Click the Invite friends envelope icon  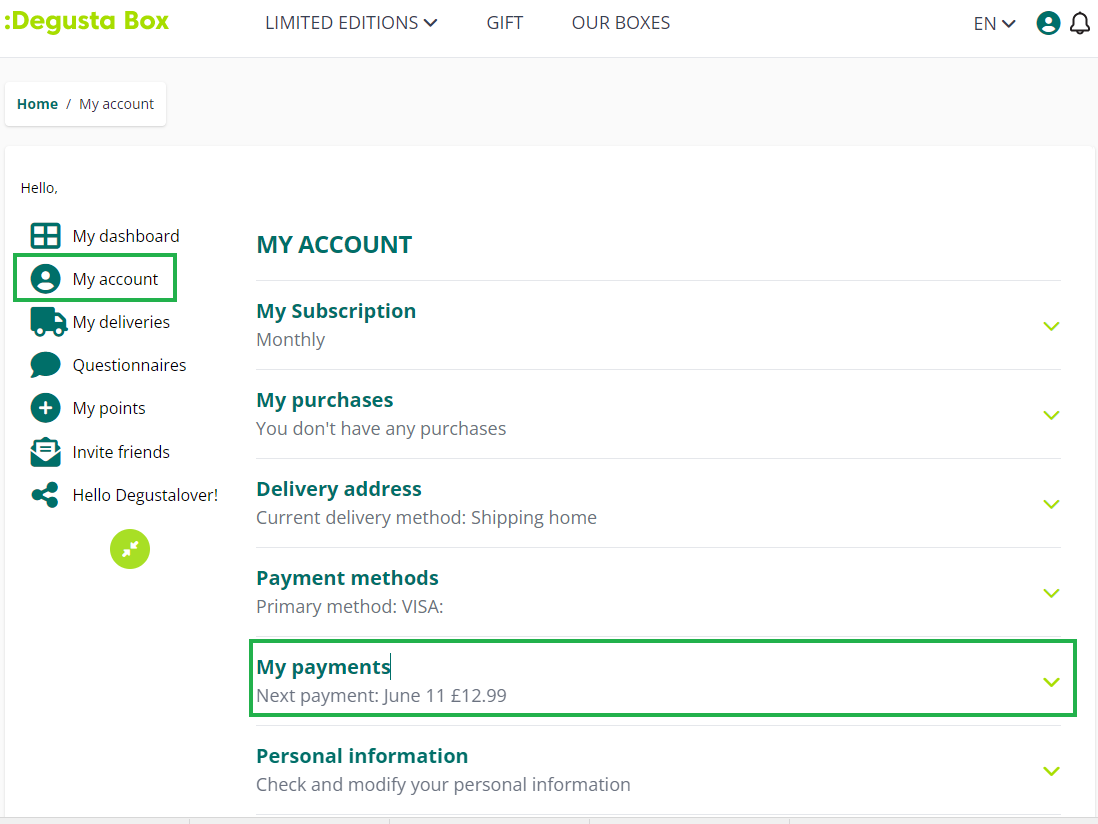(46, 452)
